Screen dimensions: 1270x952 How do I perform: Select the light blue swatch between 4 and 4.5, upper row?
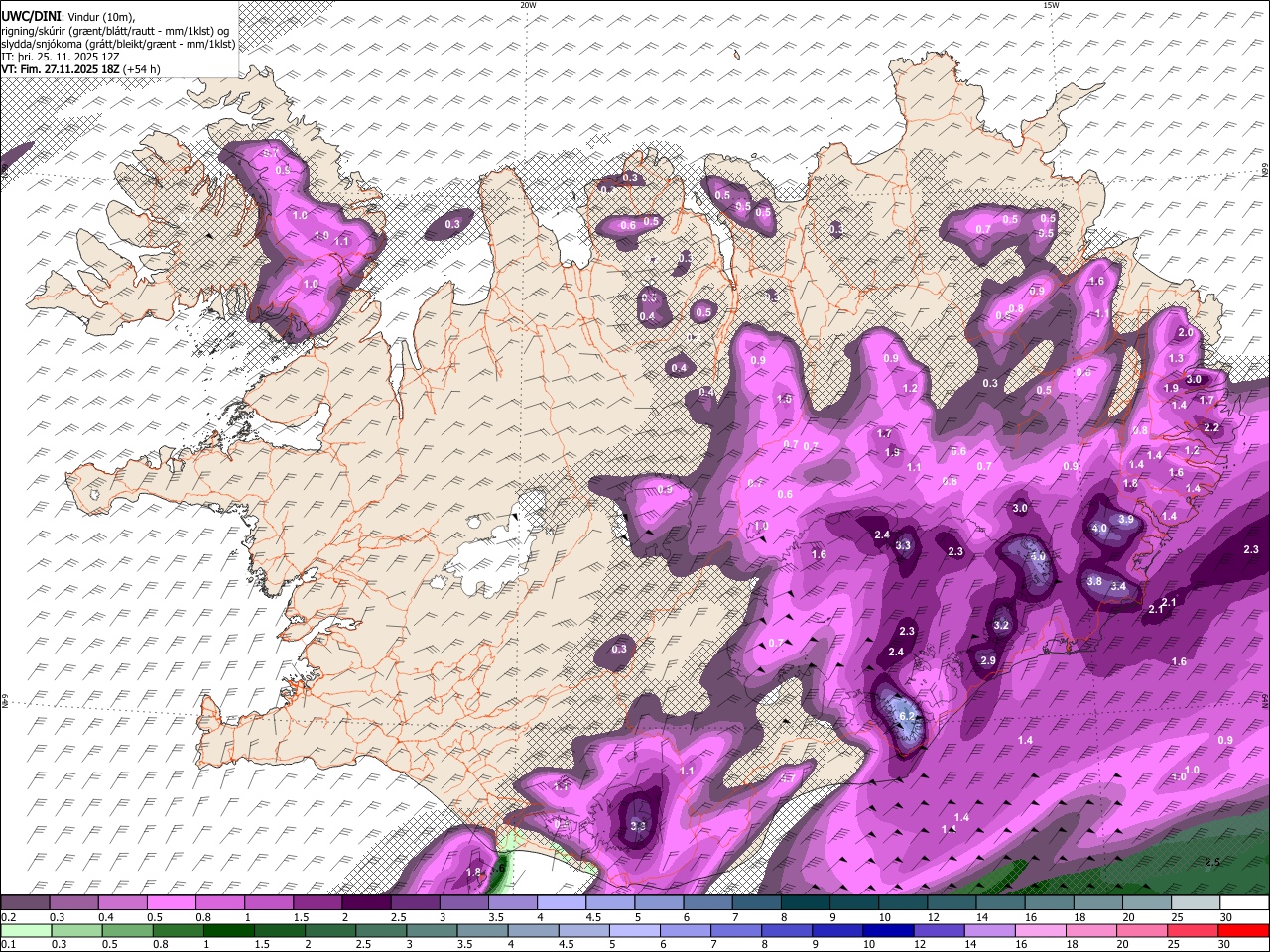coord(562,903)
